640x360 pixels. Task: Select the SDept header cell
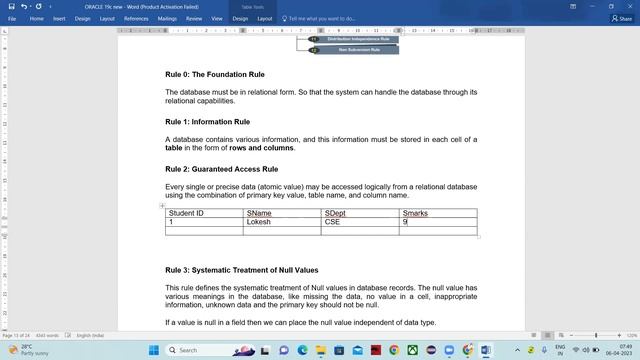360,213
